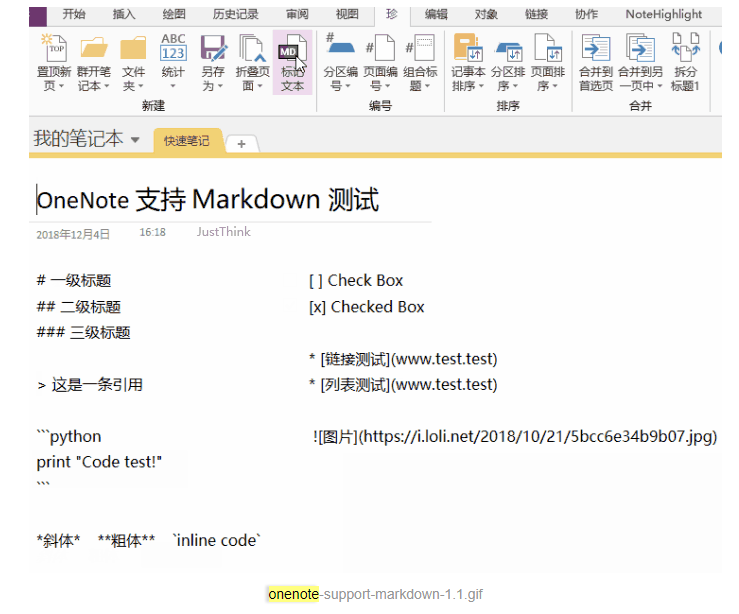Expand the 群开笔记本 dropdown arrow
Screen dimensions: 739x614
pos(107,86)
